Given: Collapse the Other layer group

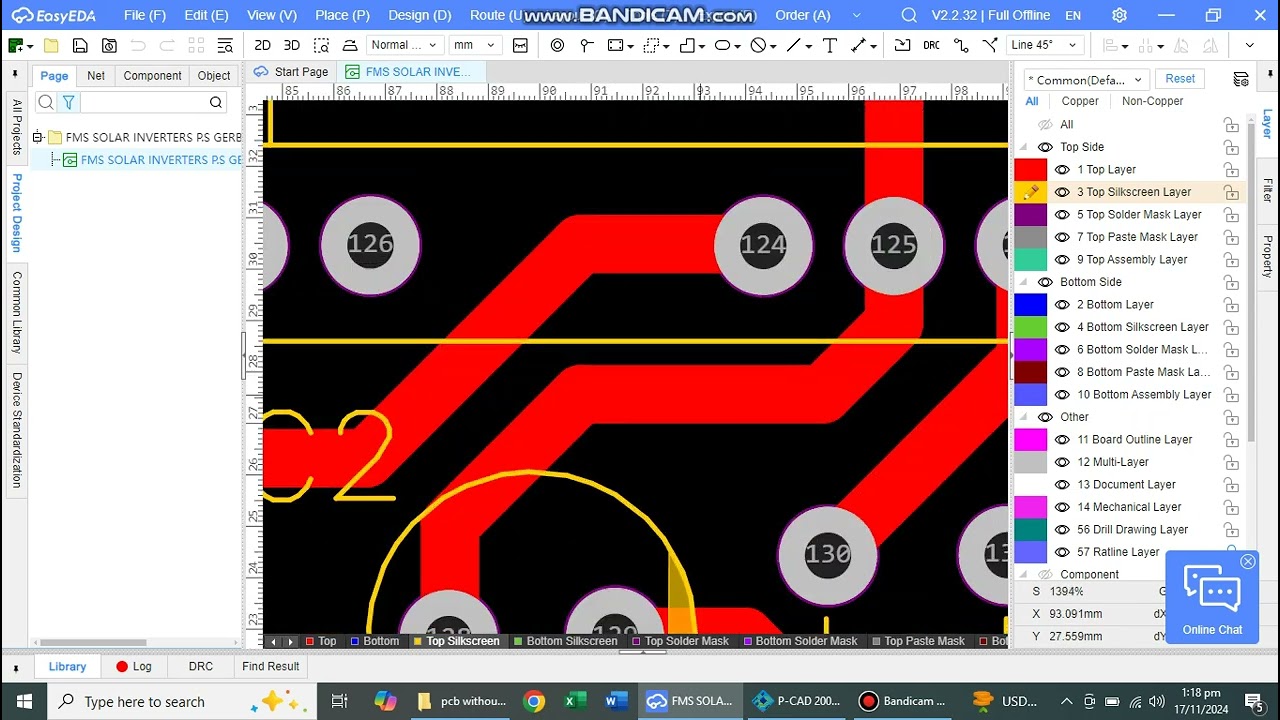Looking at the screenshot, I should [x=1023, y=417].
